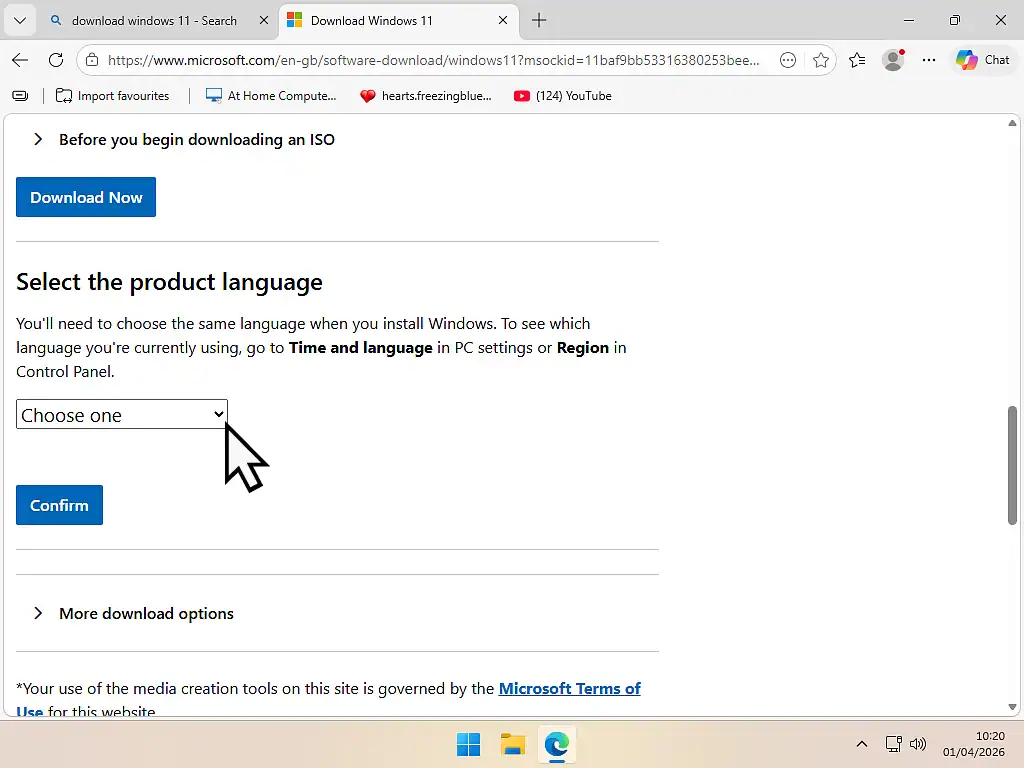Select the Download Windows 11 tab

point(390,20)
